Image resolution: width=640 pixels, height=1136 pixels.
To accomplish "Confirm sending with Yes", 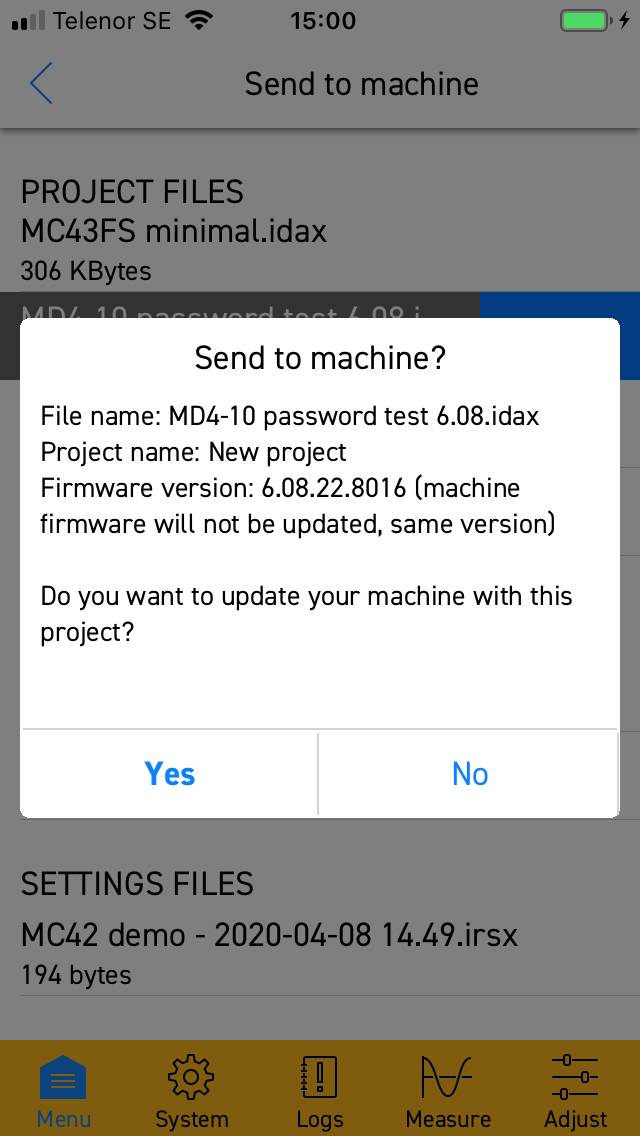I will point(170,774).
